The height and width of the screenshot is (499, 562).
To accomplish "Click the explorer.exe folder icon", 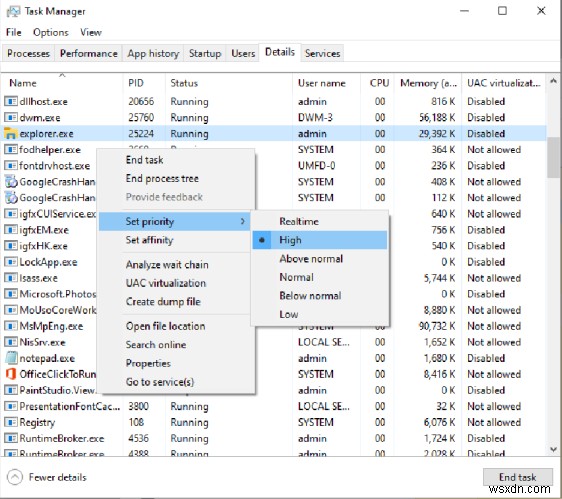I will coord(10,134).
